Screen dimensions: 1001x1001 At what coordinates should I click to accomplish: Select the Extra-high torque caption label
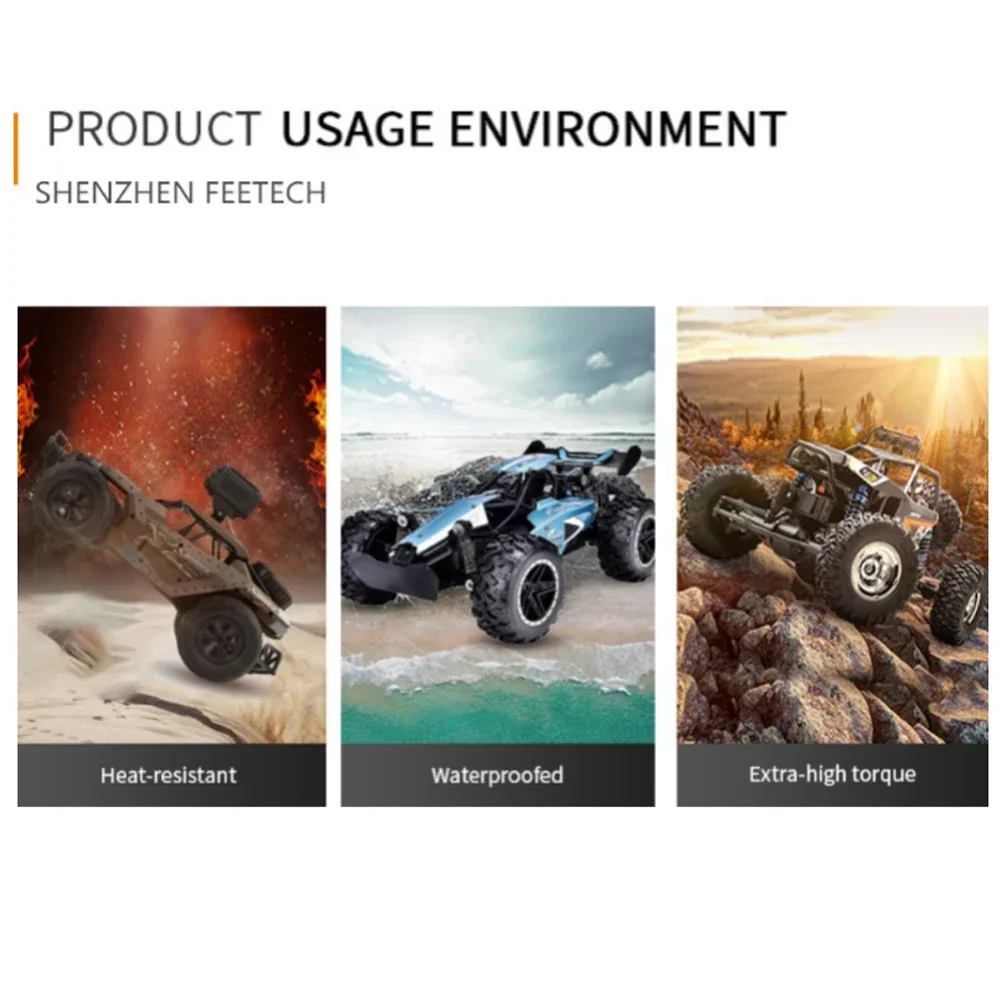832,774
